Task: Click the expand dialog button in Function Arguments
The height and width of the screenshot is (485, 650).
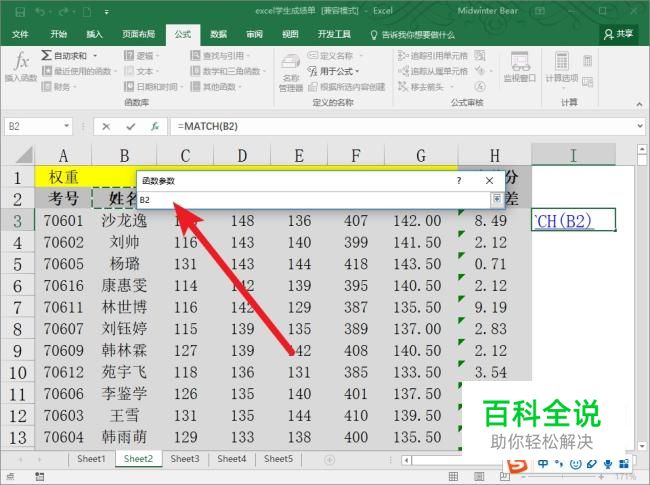Action: pos(496,199)
